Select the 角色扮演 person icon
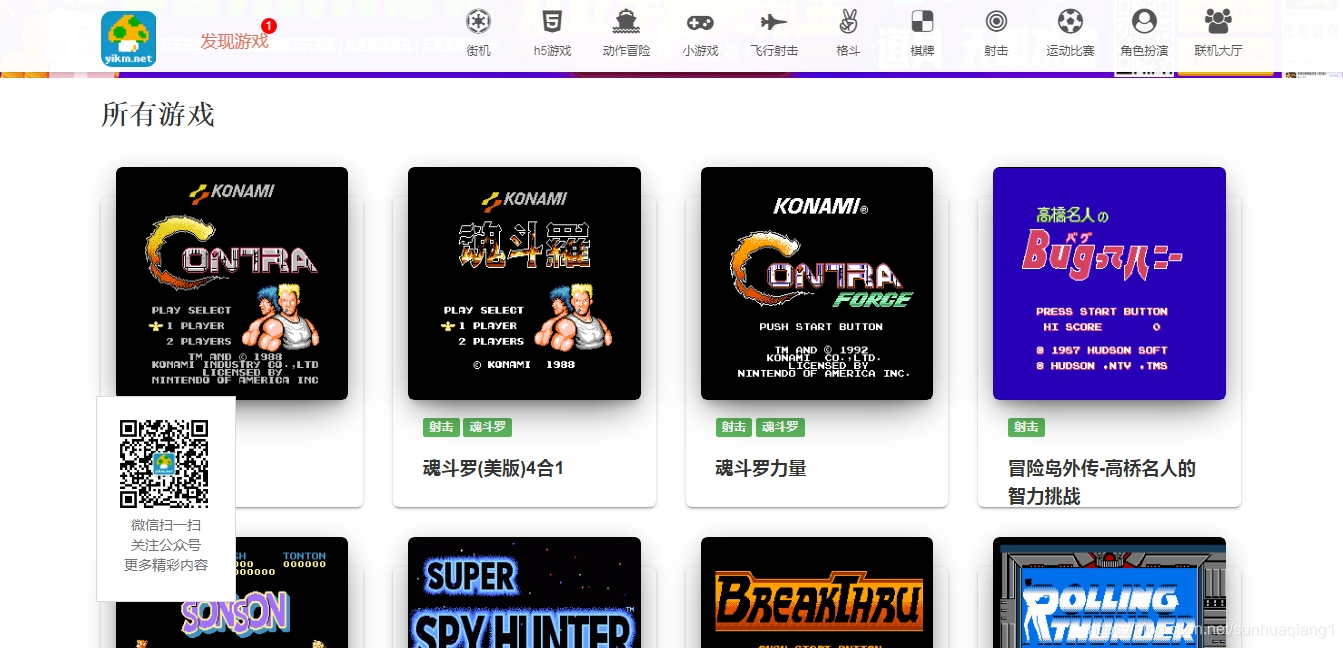The image size is (1343, 648). point(1144,21)
